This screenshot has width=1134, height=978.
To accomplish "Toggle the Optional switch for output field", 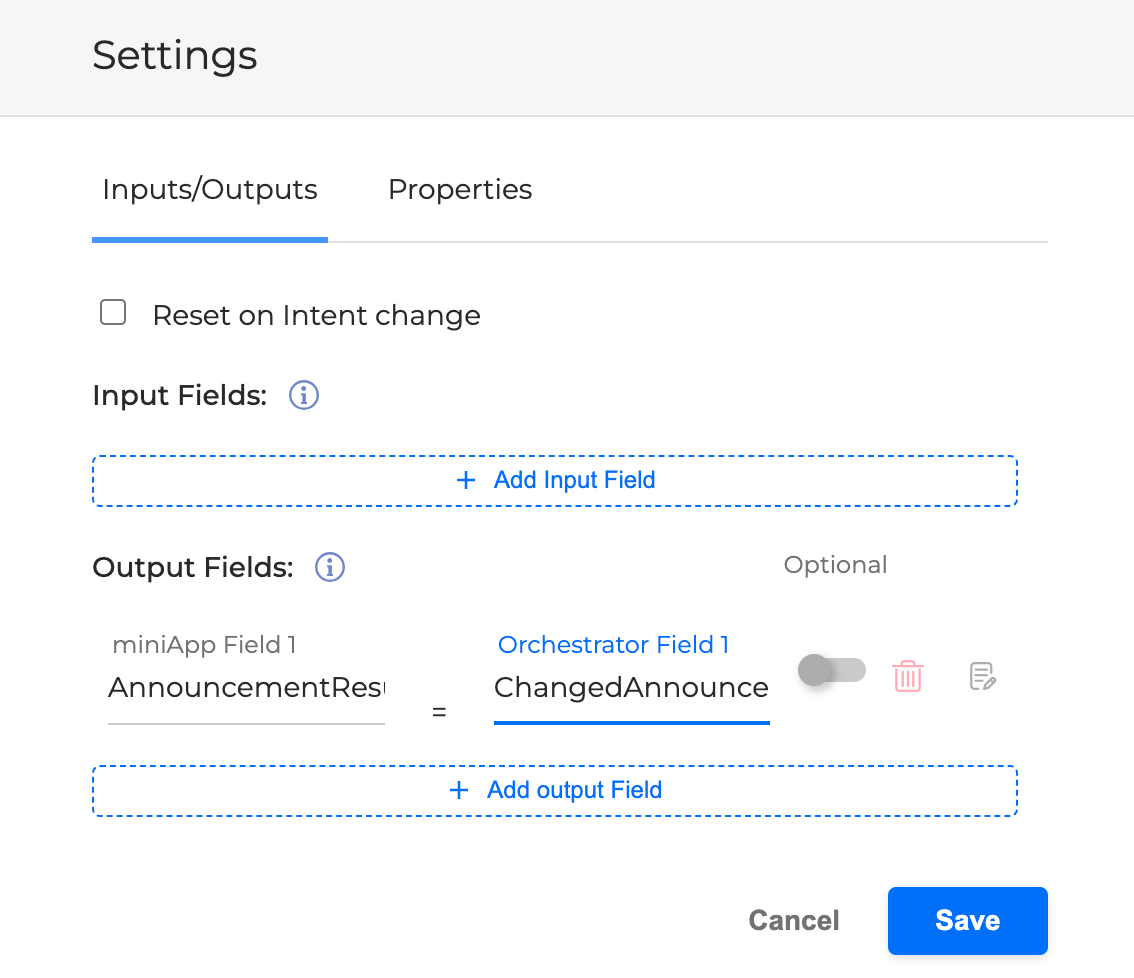I will click(831, 670).
